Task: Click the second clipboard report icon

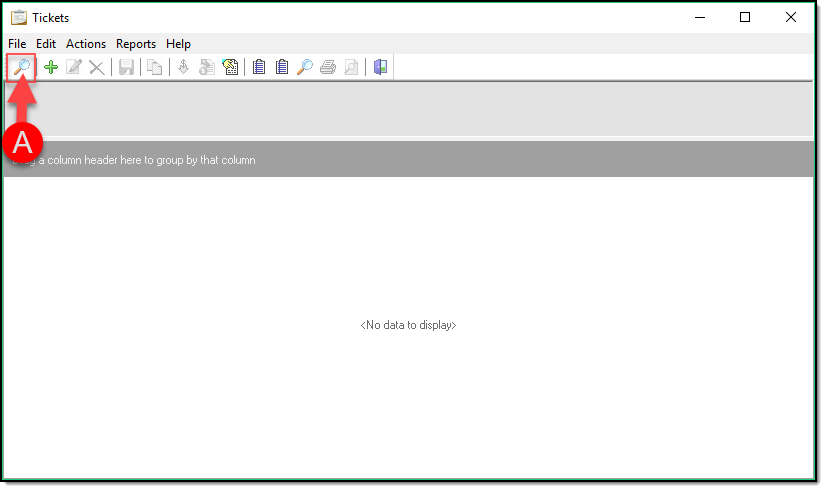Action: coord(282,68)
